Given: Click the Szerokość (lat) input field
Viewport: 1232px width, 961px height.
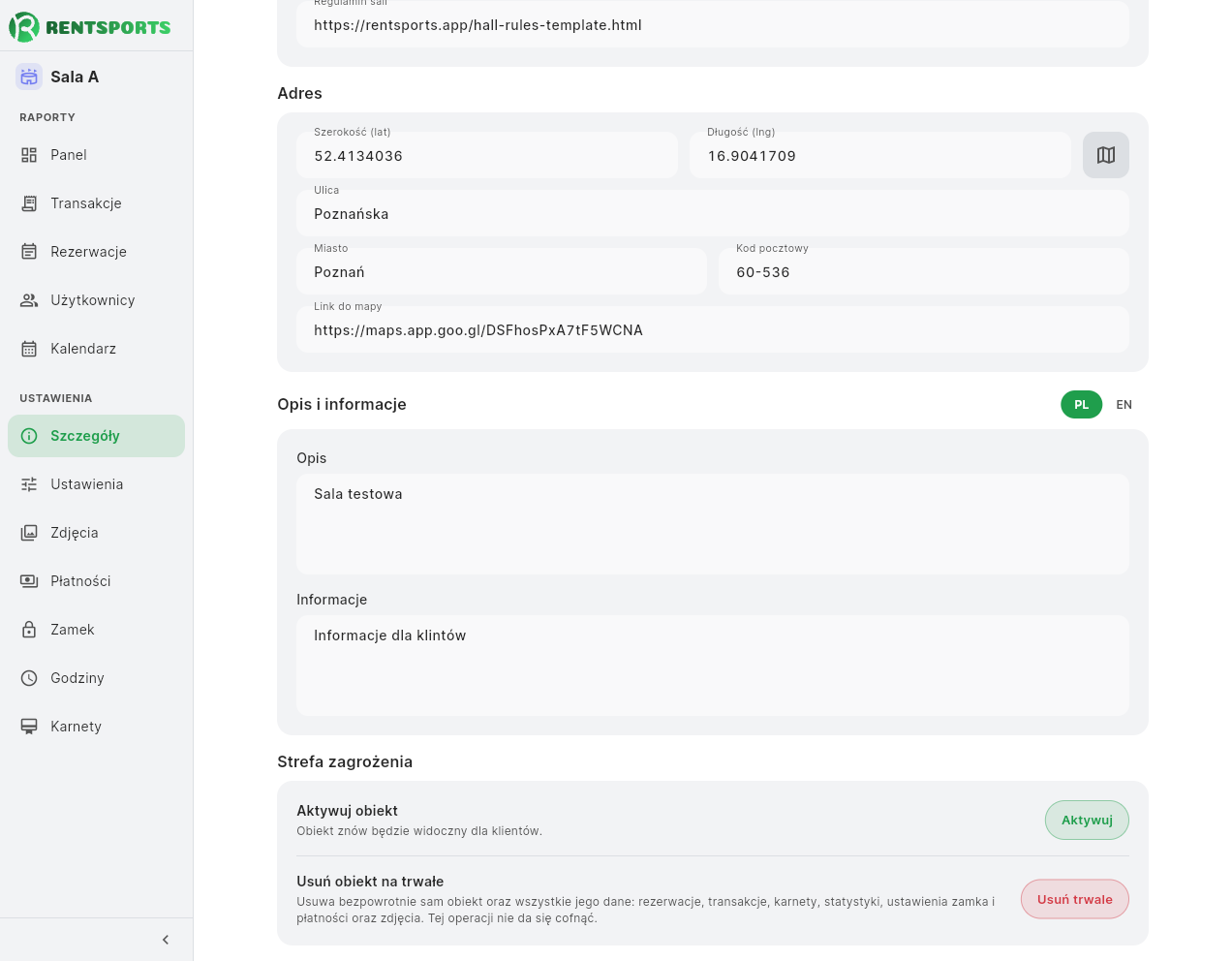Looking at the screenshot, I should (x=487, y=155).
